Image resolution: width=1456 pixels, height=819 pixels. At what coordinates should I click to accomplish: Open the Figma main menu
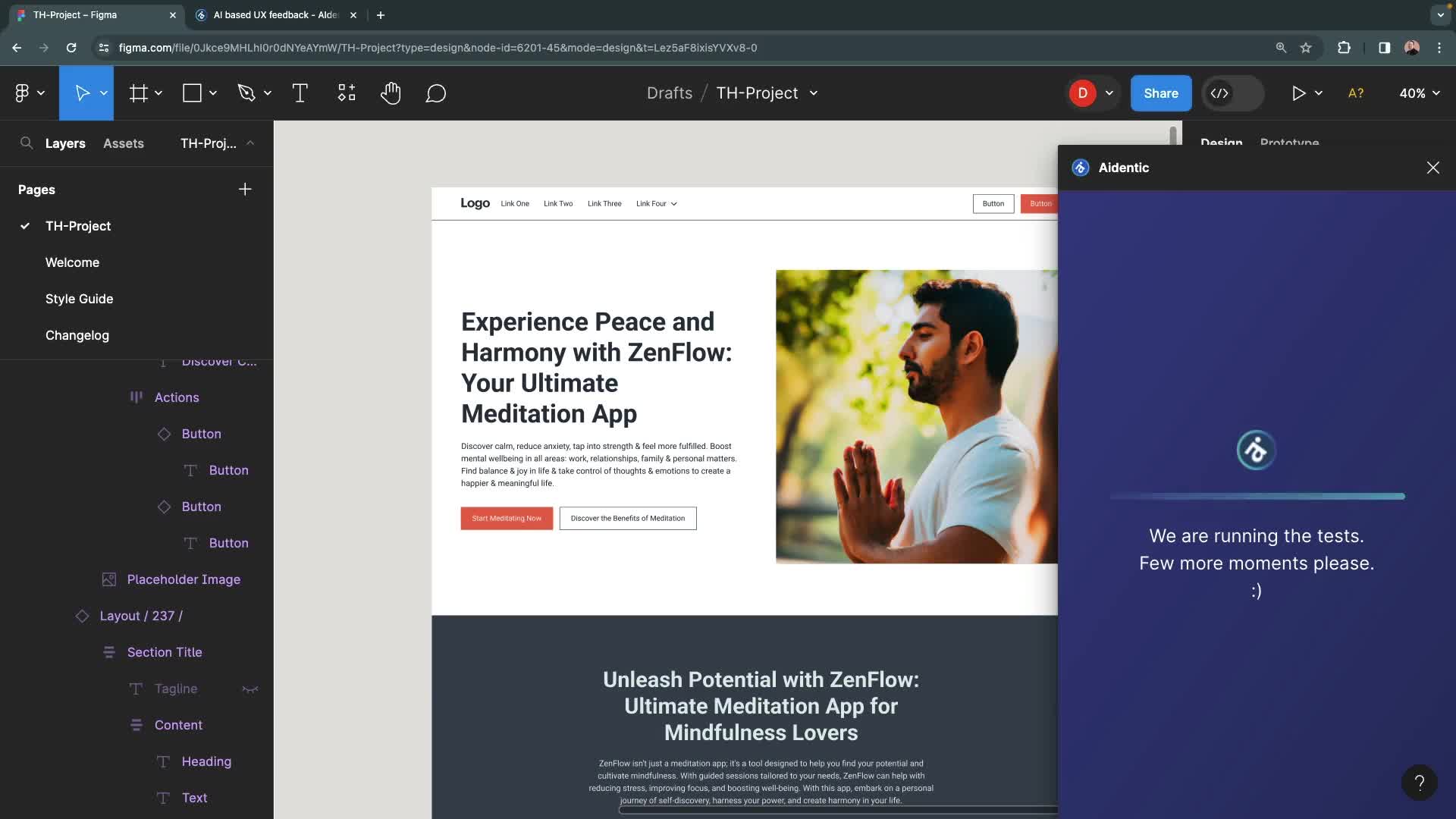24,93
